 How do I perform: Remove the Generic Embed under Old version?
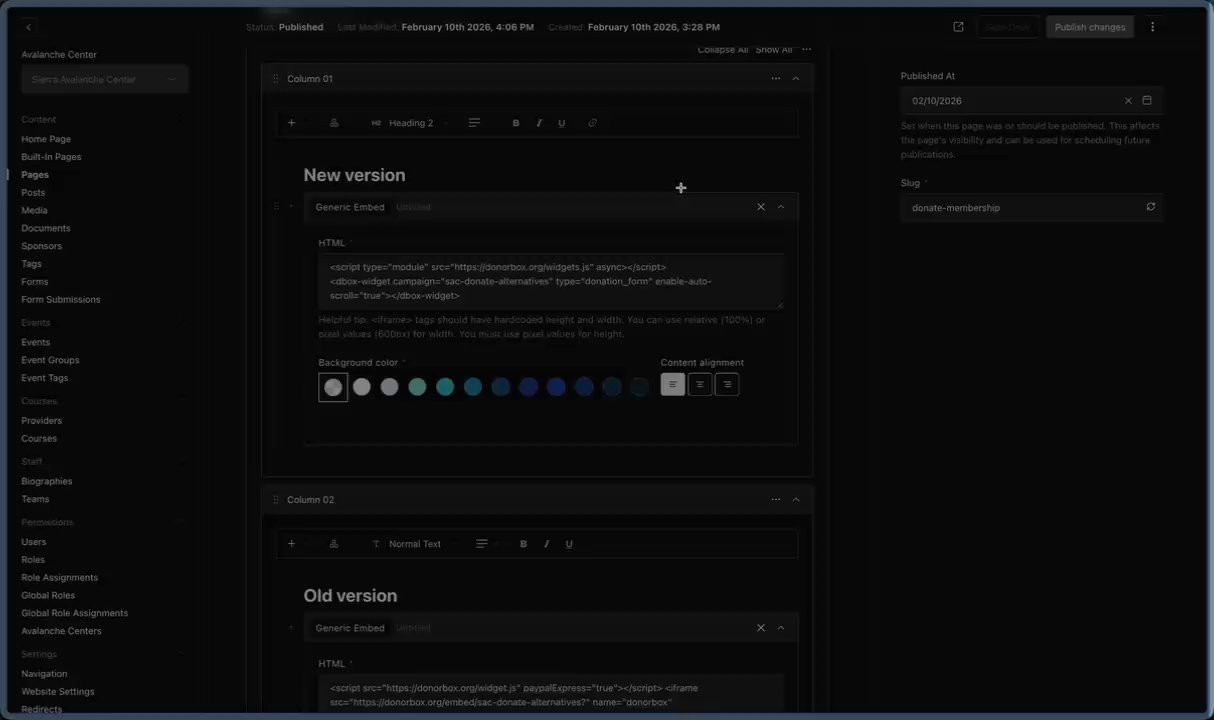point(761,628)
